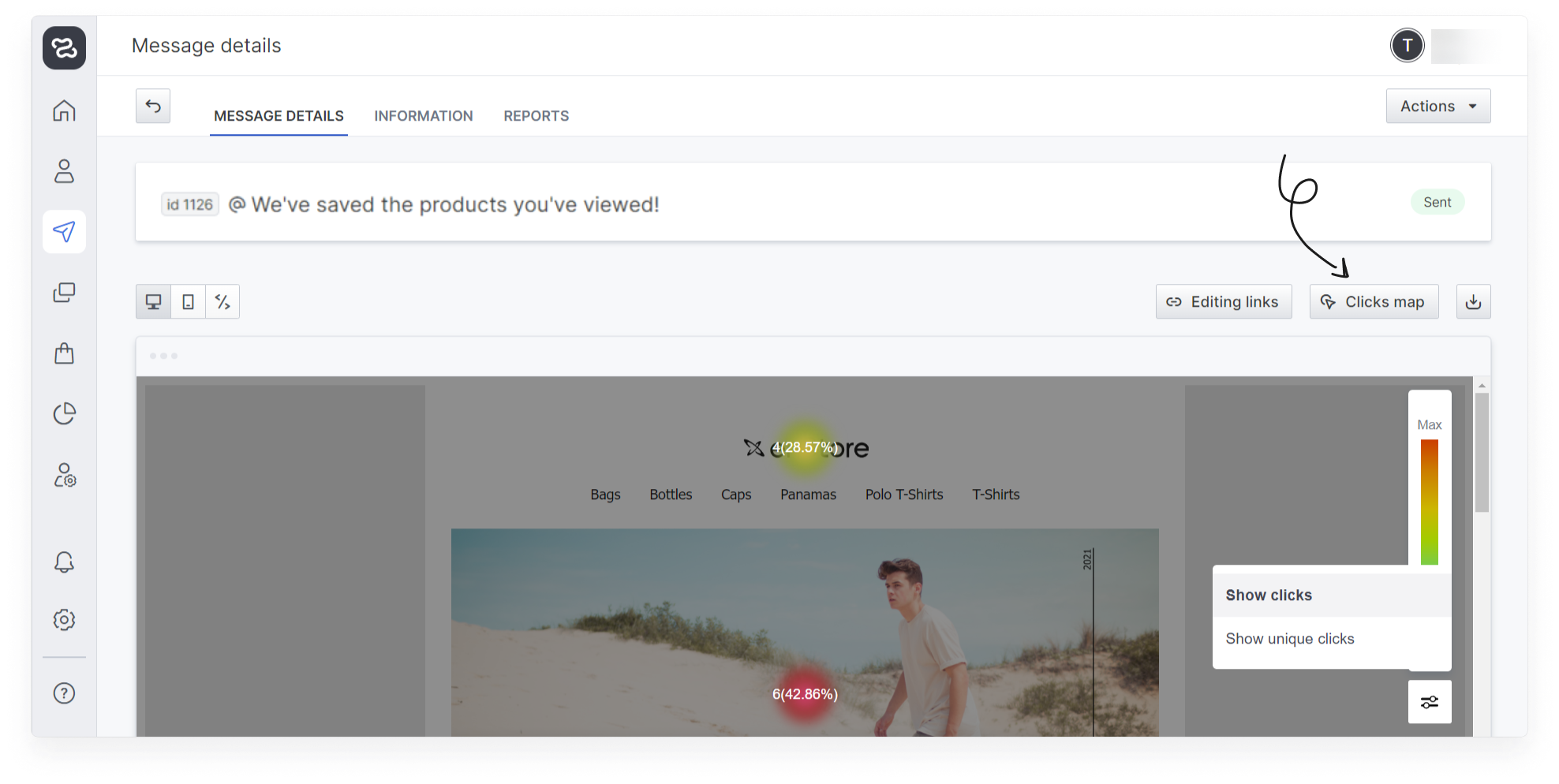The height and width of the screenshot is (784, 1559).
Task: Click the 6(42.86%) heatmap spot
Action: (805, 694)
